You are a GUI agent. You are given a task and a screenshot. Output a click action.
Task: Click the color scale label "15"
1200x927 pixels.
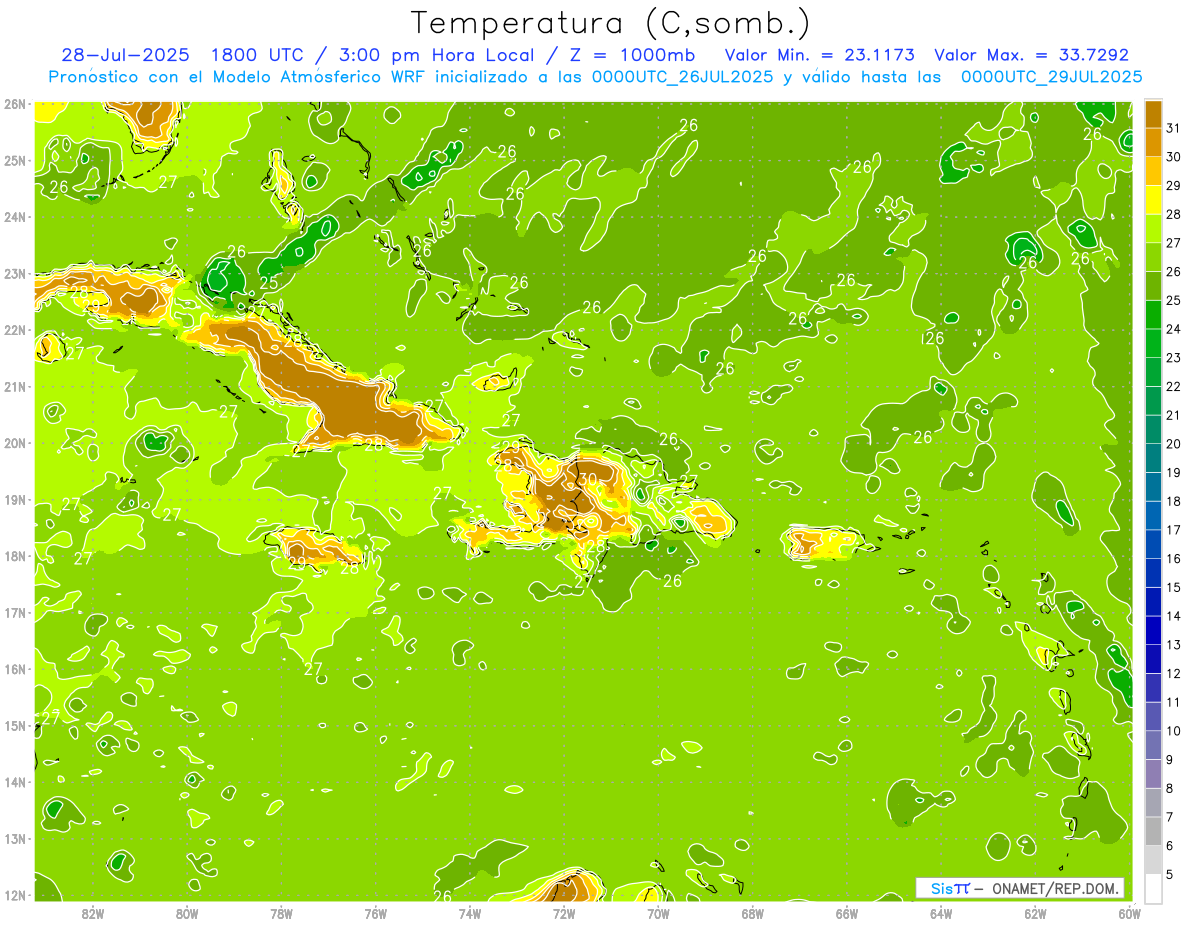point(1174,587)
